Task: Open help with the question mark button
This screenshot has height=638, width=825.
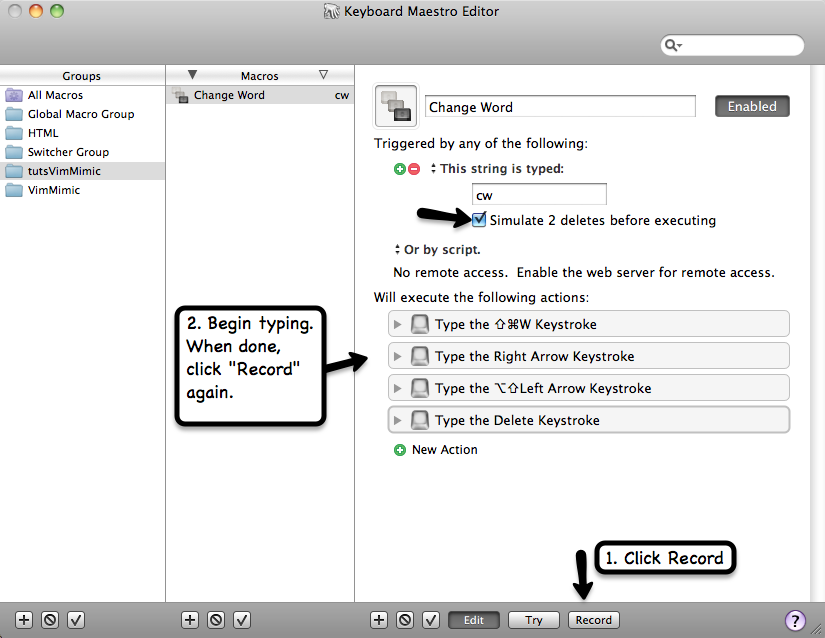Action: coord(795,620)
